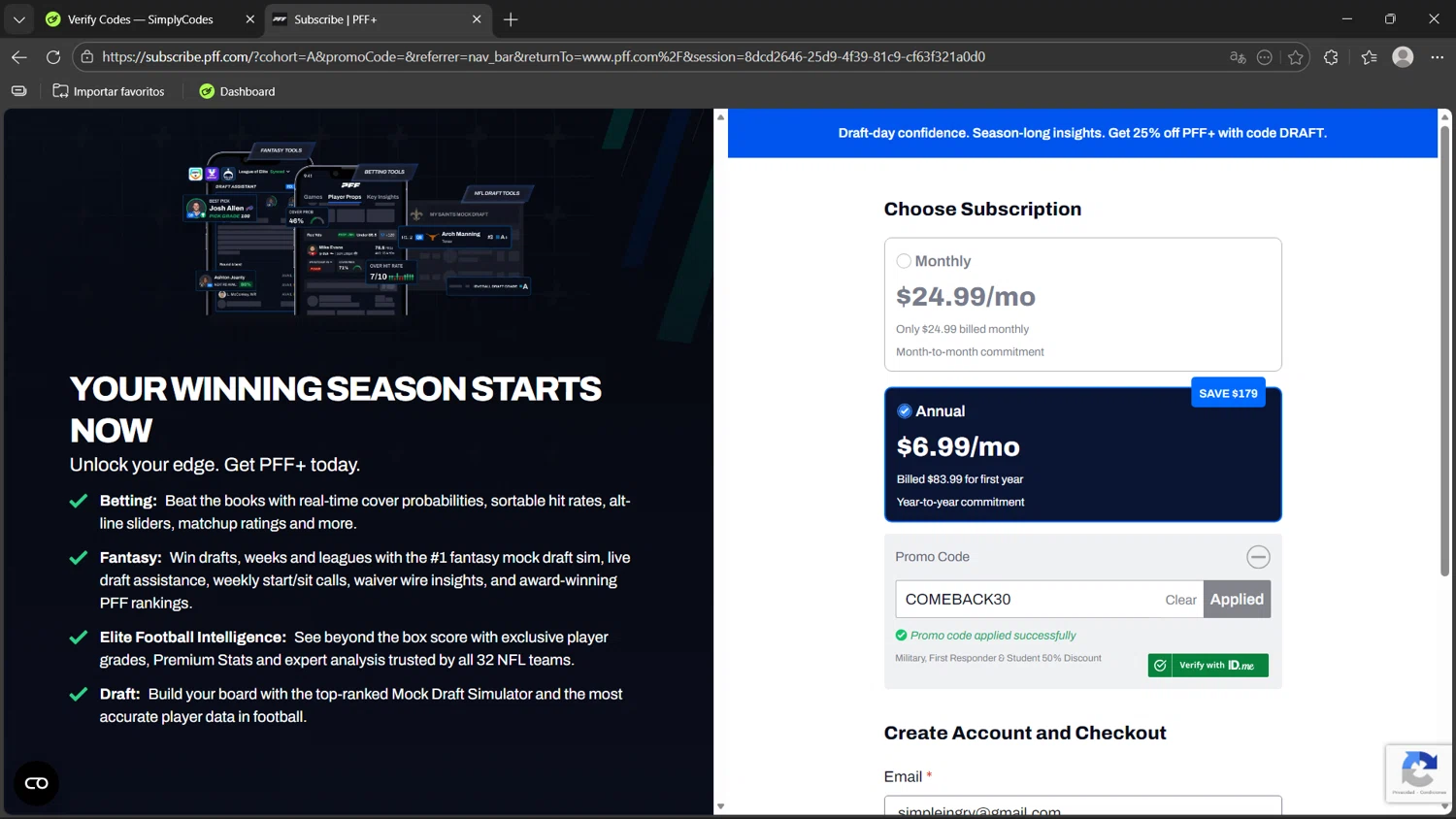Click the tab actions icon in the bookmarks bar
This screenshot has width=1456, height=819.
[19, 91]
